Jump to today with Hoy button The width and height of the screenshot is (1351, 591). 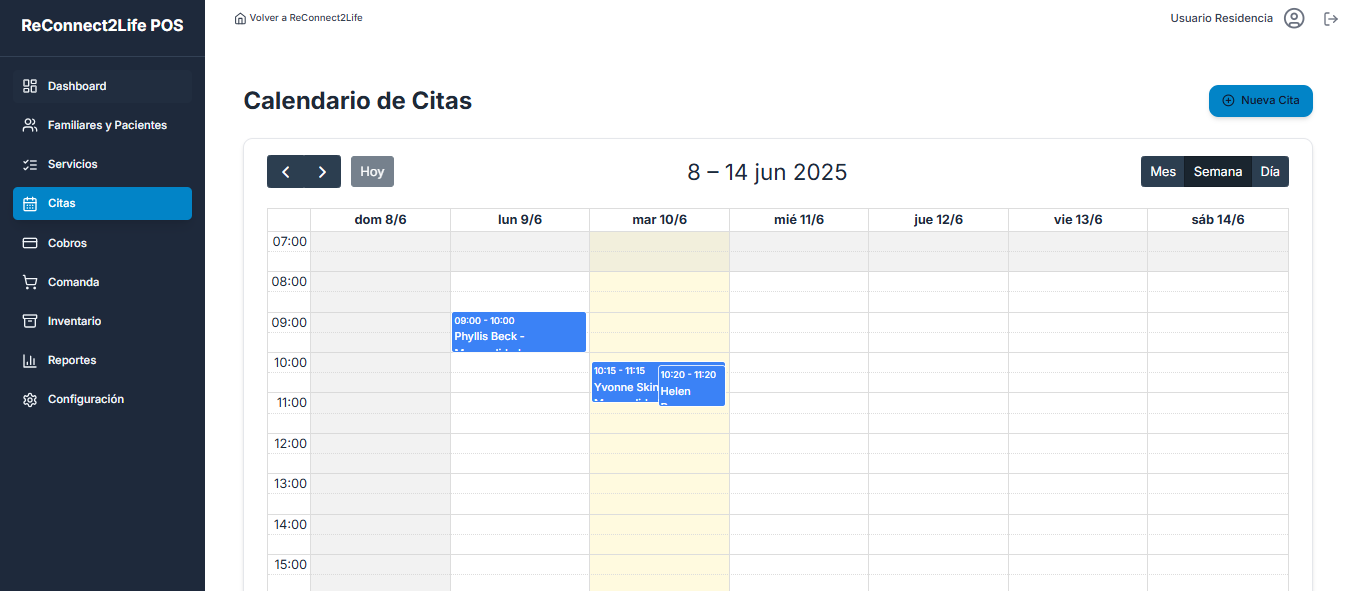[372, 171]
